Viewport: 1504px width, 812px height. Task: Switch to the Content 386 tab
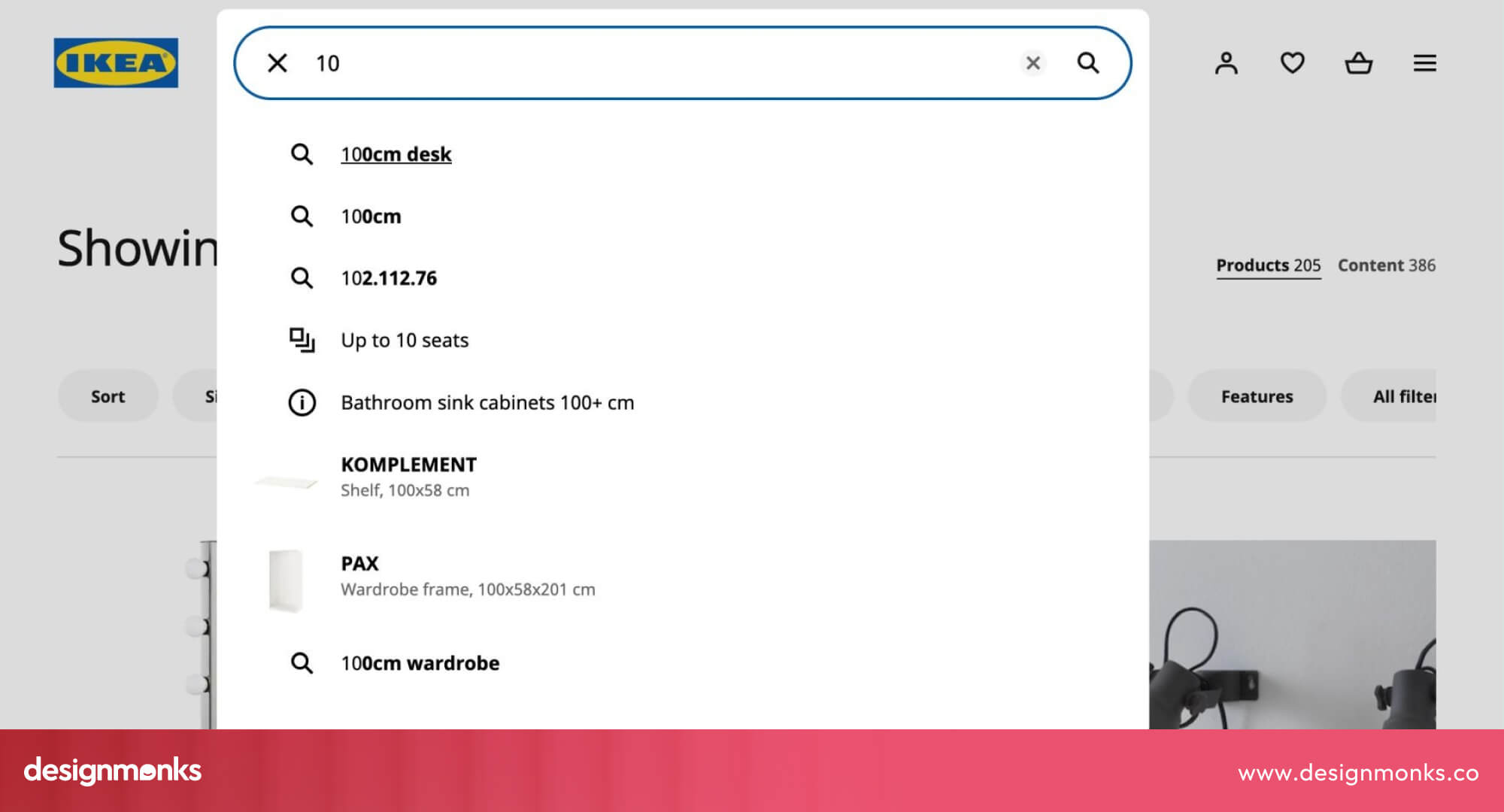click(1386, 265)
